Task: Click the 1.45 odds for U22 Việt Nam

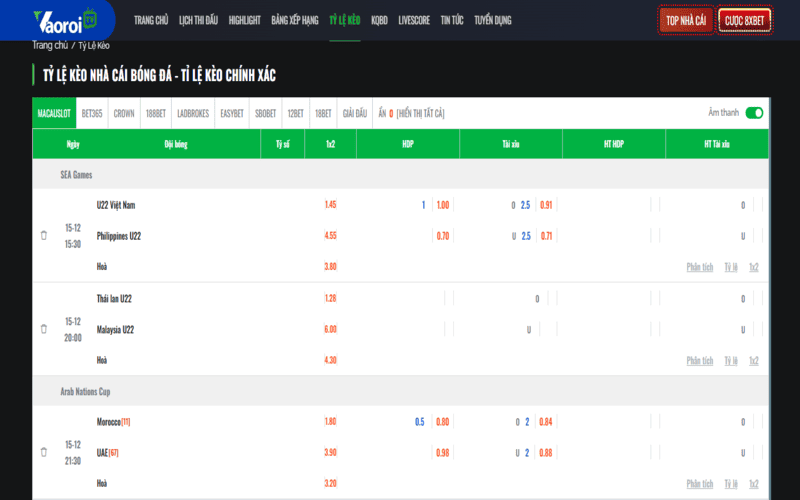Action: [331, 205]
